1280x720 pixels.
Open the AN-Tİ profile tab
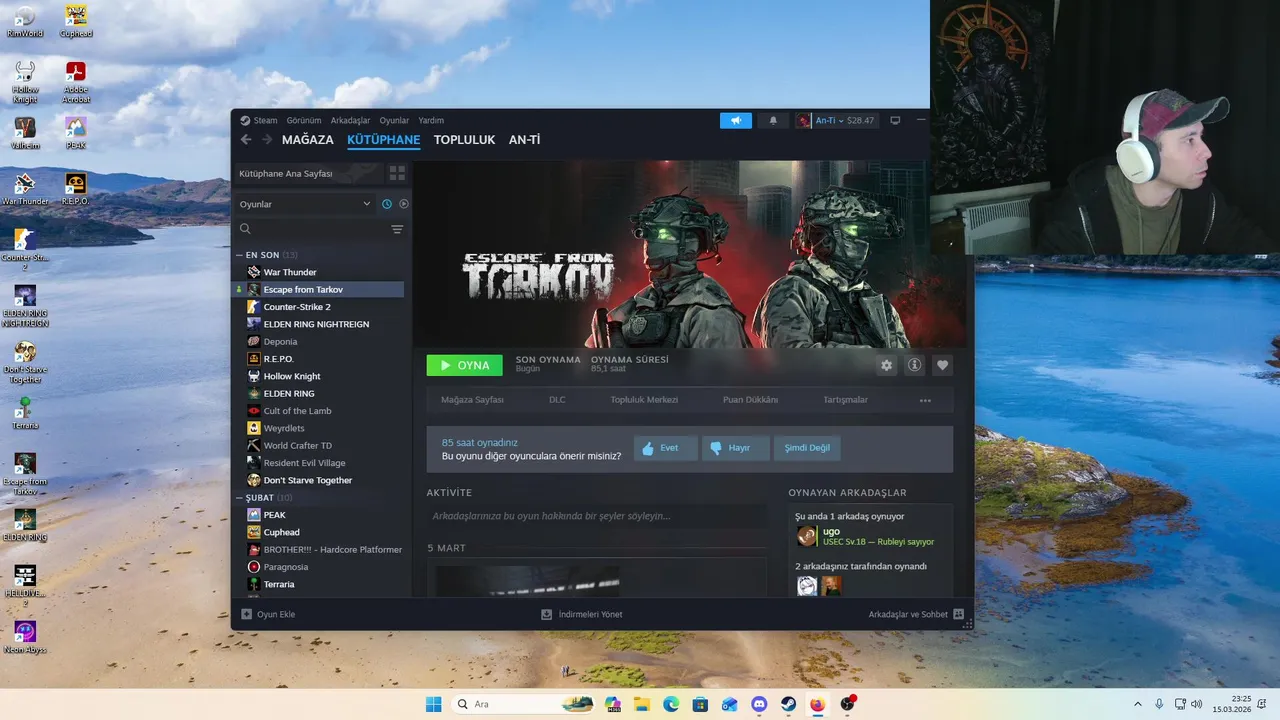point(524,140)
